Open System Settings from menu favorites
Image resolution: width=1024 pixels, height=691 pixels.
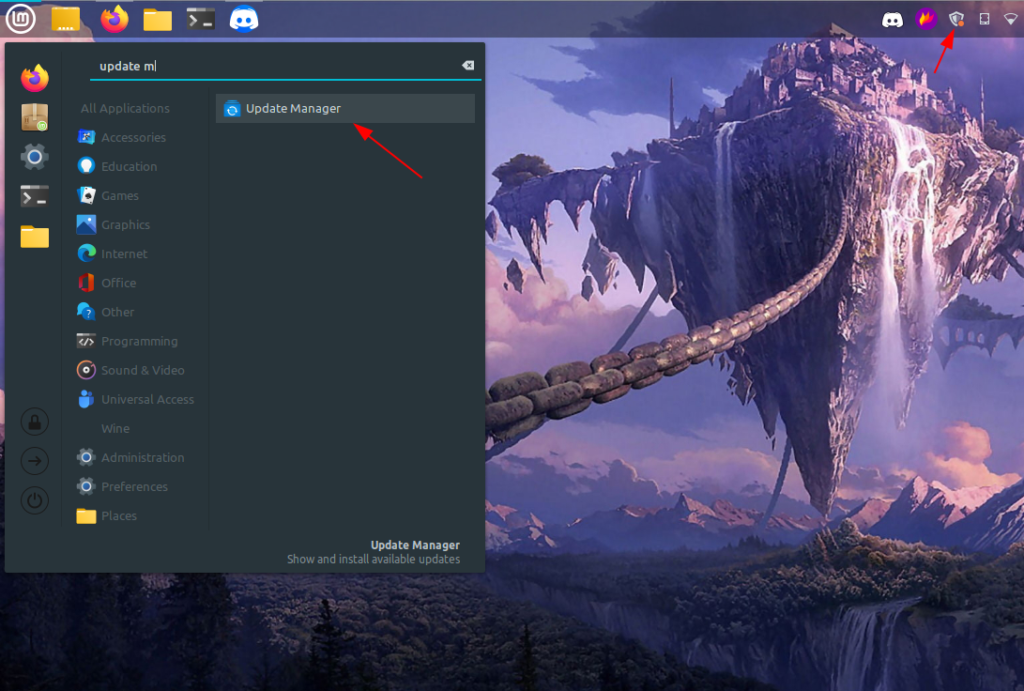(x=35, y=157)
